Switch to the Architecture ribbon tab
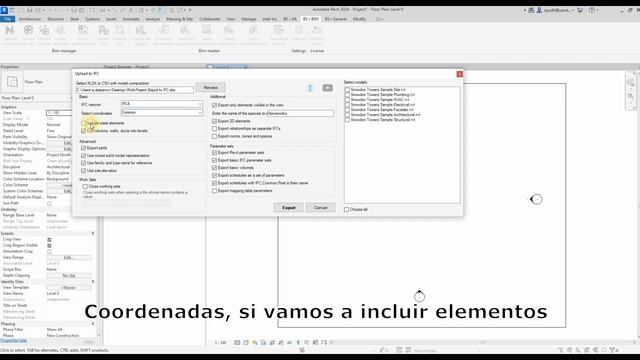This screenshot has width=640, height=360. coord(30,19)
